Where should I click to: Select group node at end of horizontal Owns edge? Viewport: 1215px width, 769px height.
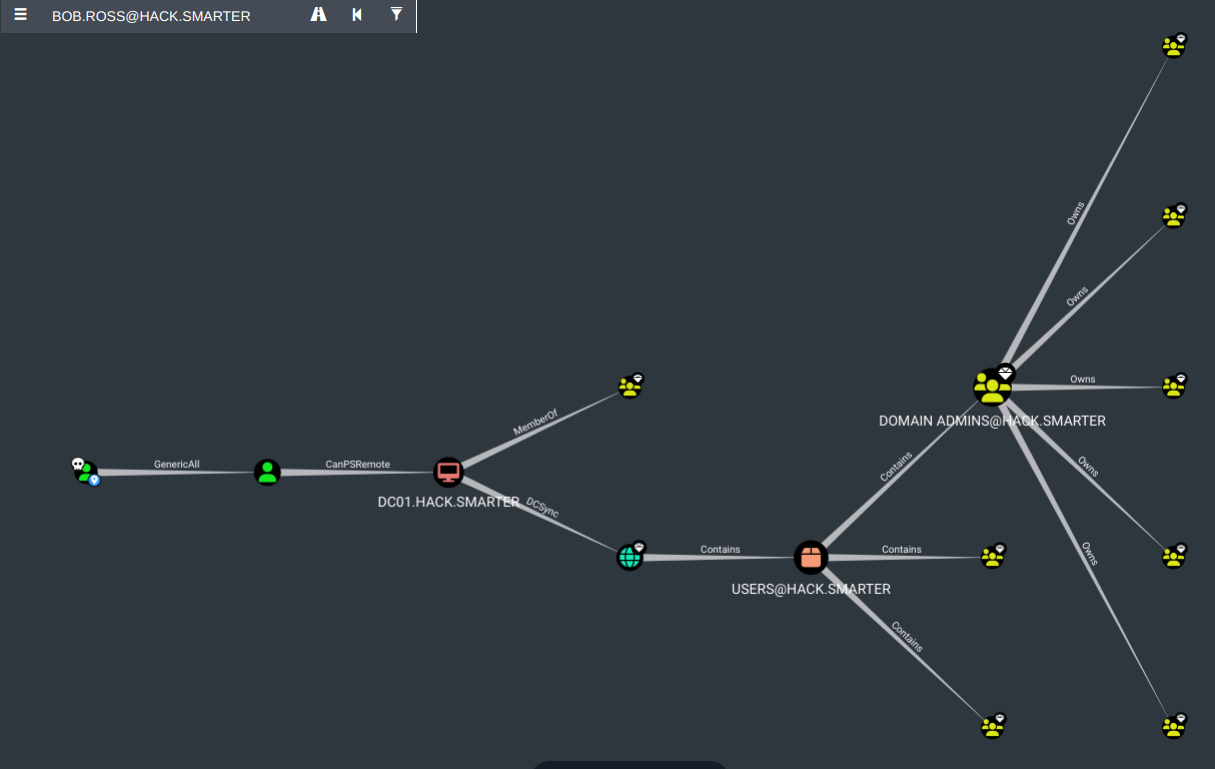click(1174, 387)
